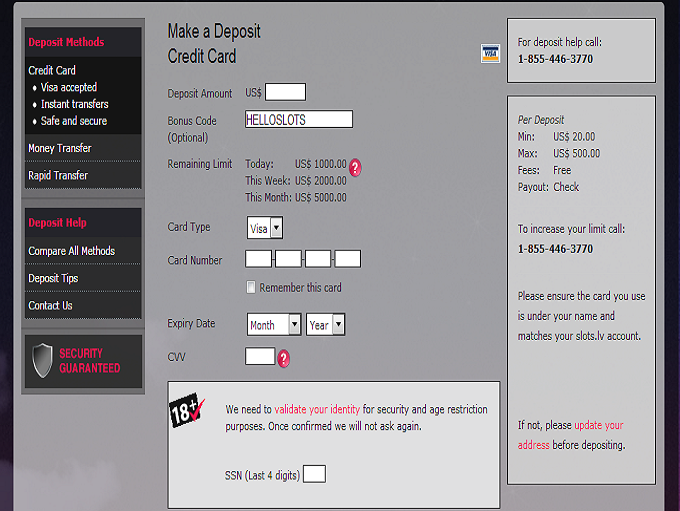The width and height of the screenshot is (680, 511).
Task: Focus the Deposit Amount field
Action: tap(285, 92)
